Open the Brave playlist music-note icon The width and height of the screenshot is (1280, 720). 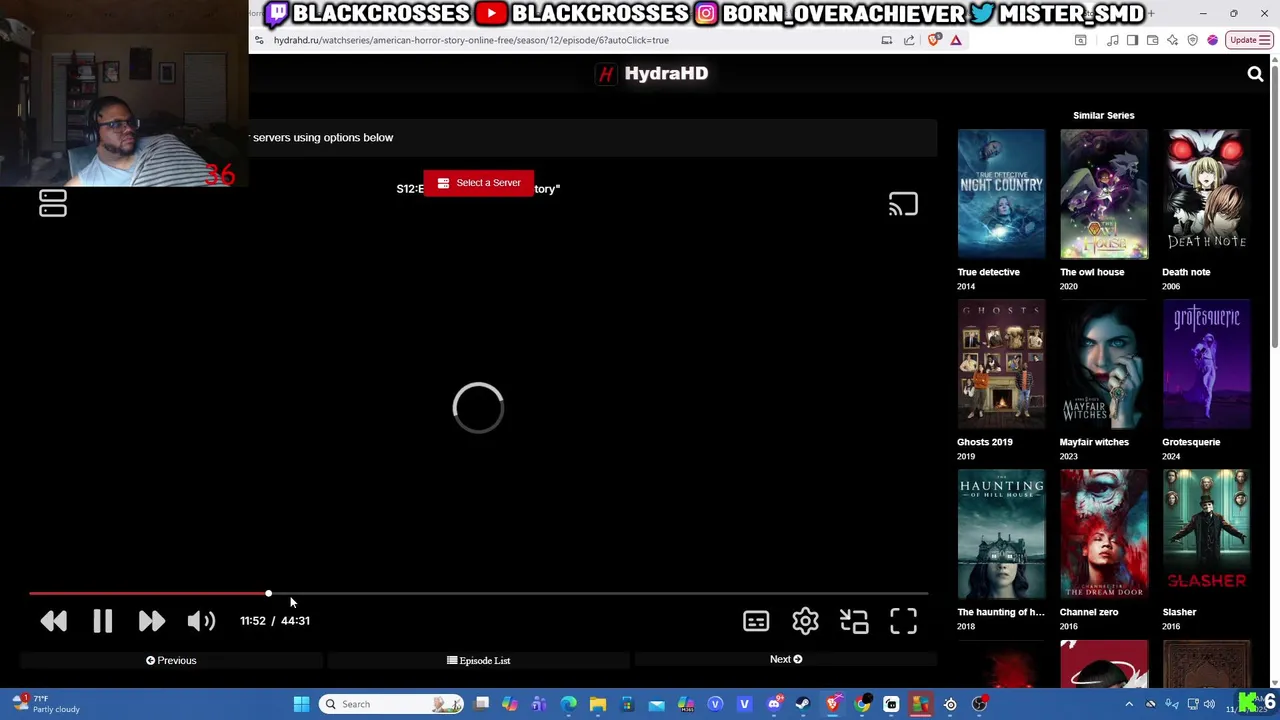(x=1113, y=40)
